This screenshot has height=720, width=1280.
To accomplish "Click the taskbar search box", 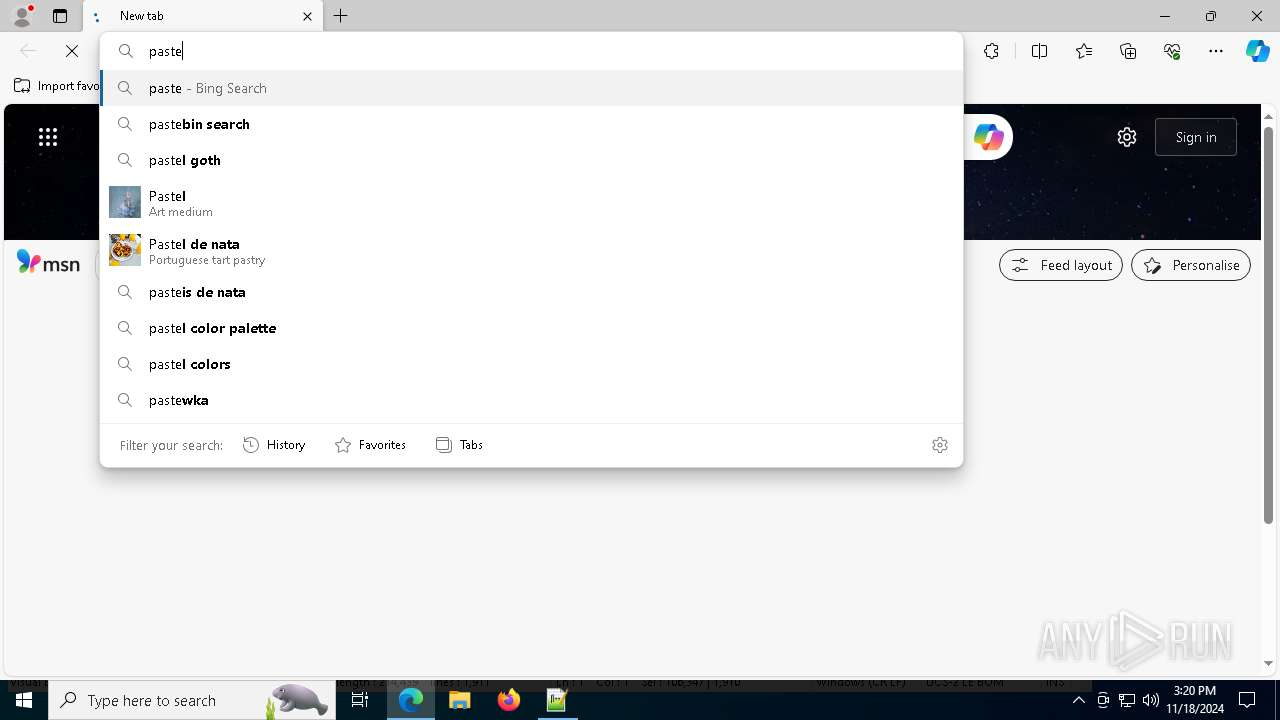I will click(192, 700).
